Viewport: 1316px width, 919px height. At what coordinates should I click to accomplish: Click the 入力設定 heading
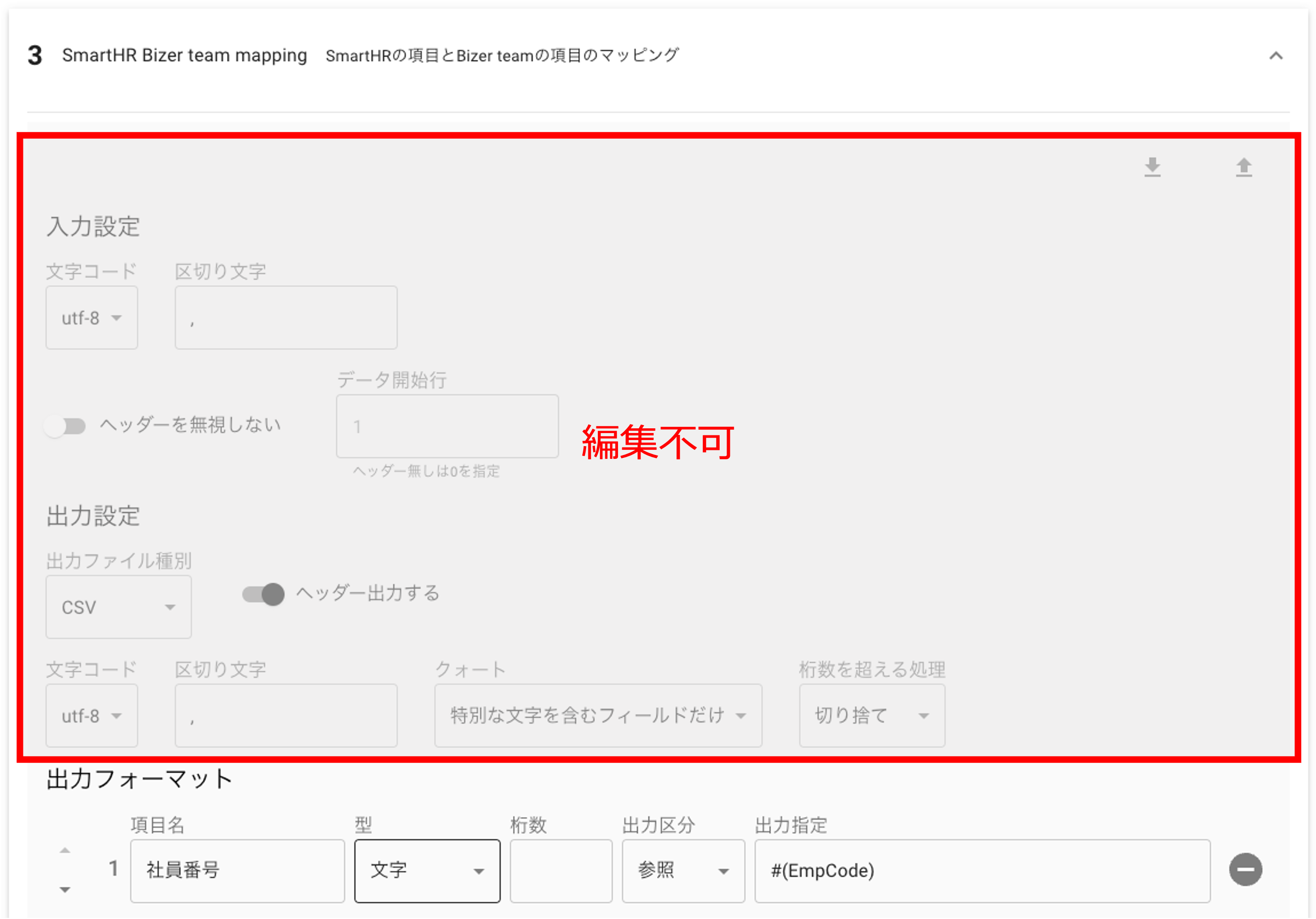(x=93, y=226)
